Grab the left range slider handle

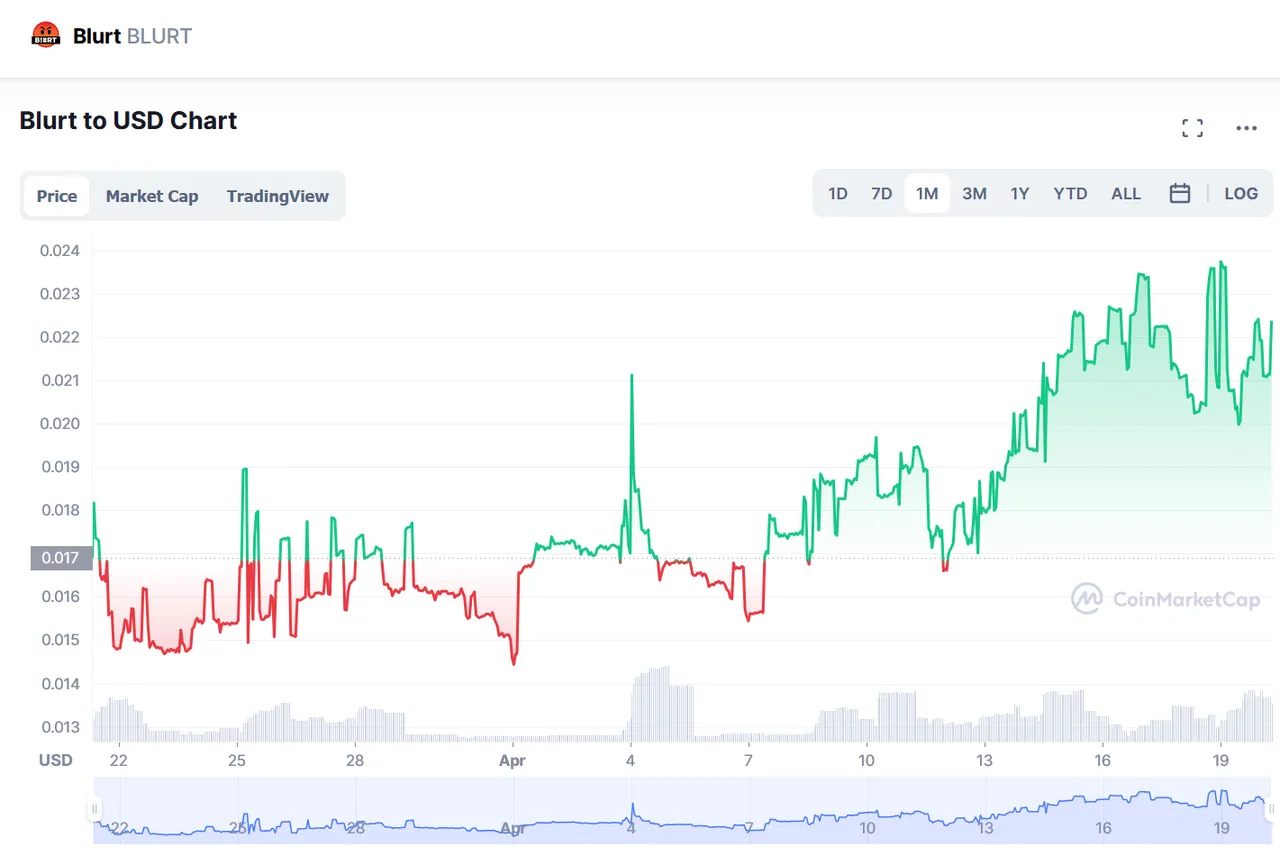pyautogui.click(x=94, y=808)
